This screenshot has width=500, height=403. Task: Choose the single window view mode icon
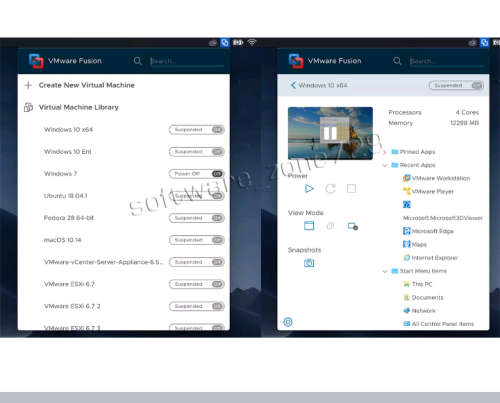[309, 226]
